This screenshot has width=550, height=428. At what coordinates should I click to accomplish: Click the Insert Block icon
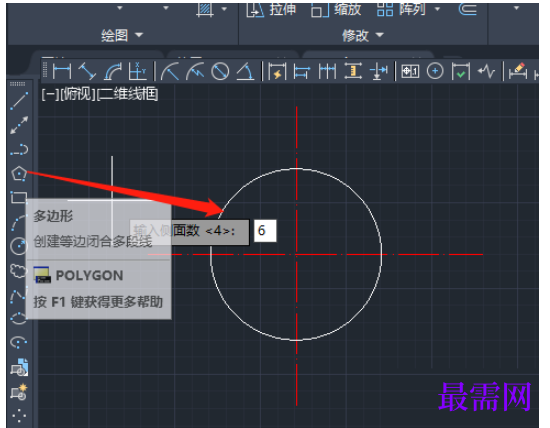pos(19,367)
